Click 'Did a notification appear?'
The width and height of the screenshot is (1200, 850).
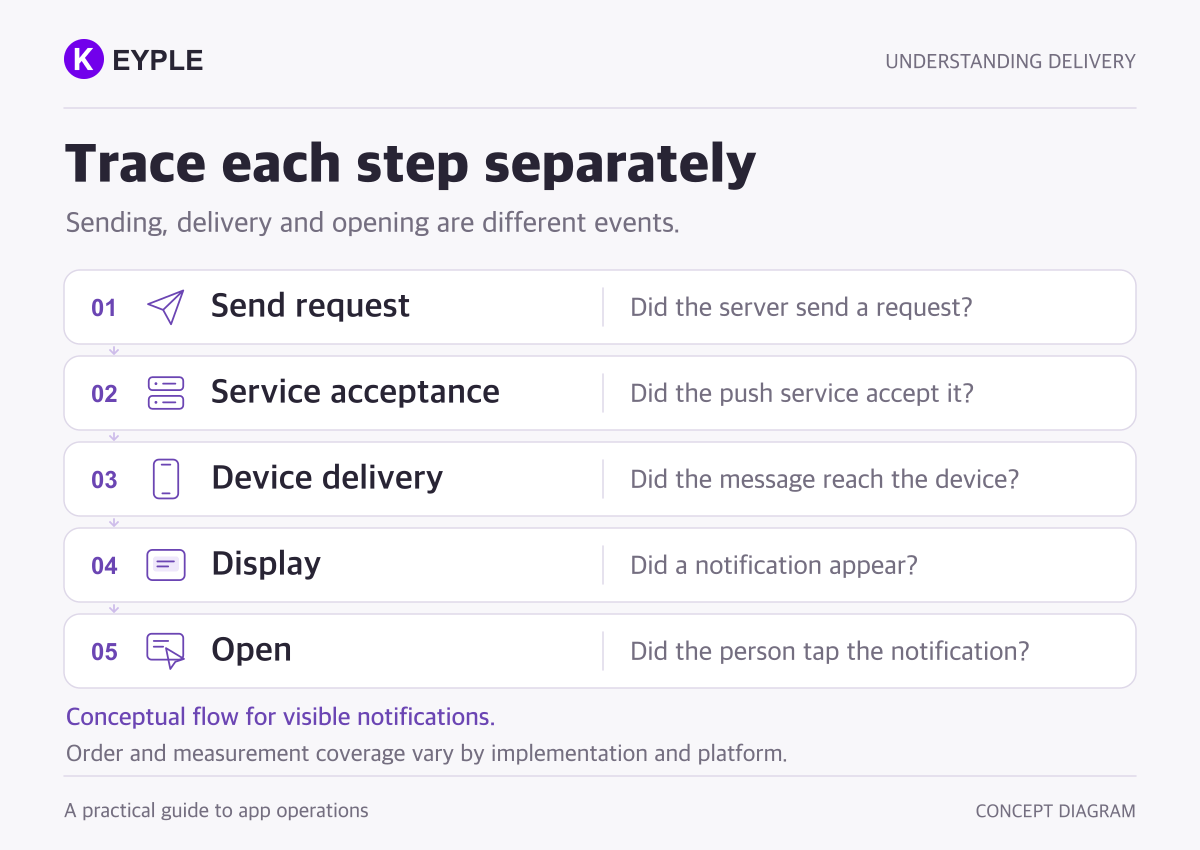click(x=774, y=565)
